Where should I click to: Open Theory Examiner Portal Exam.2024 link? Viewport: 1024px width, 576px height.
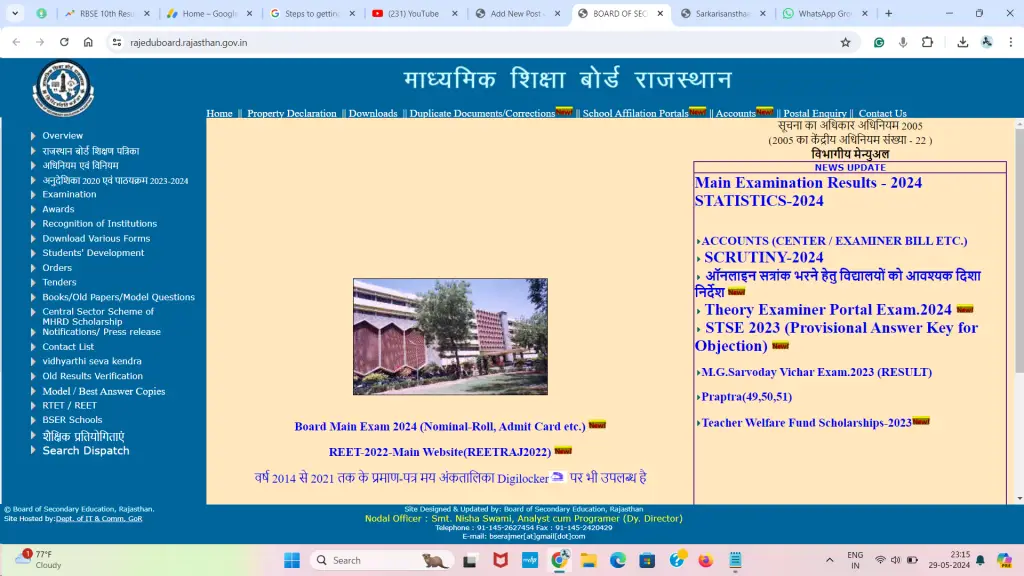tap(828, 310)
